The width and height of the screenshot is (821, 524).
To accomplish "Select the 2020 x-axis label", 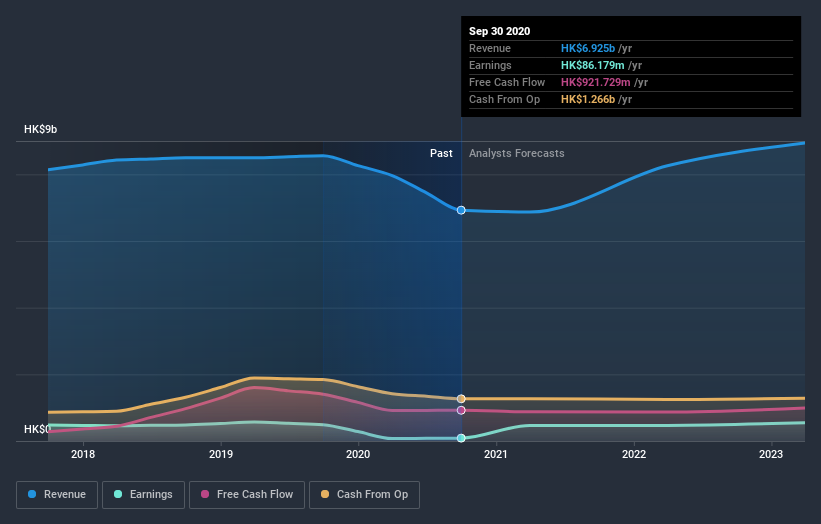I will (358, 454).
